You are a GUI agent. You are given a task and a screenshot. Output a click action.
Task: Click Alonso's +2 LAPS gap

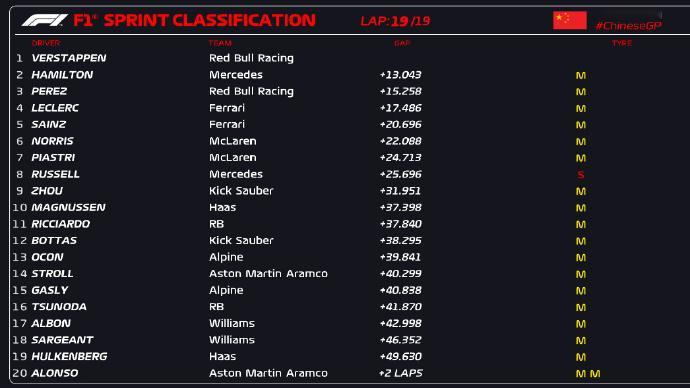[x=400, y=373]
